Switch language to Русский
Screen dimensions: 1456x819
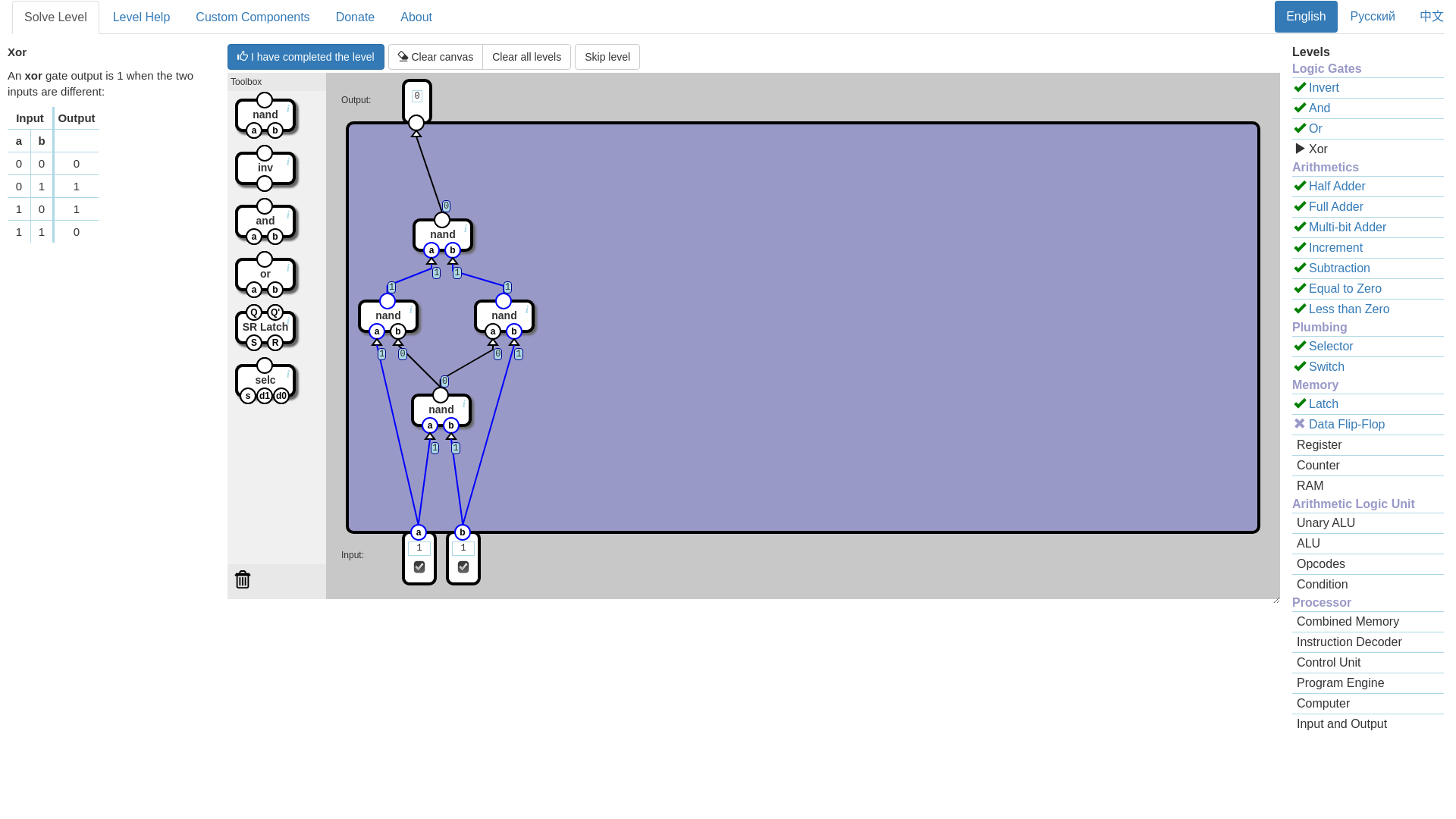(1372, 17)
